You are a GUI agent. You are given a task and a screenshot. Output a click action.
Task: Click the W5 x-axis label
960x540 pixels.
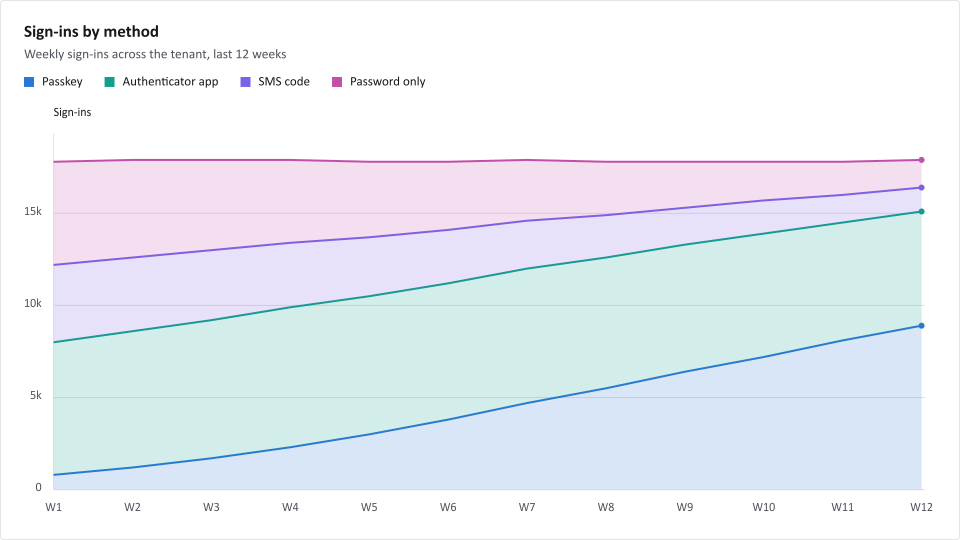click(x=369, y=508)
